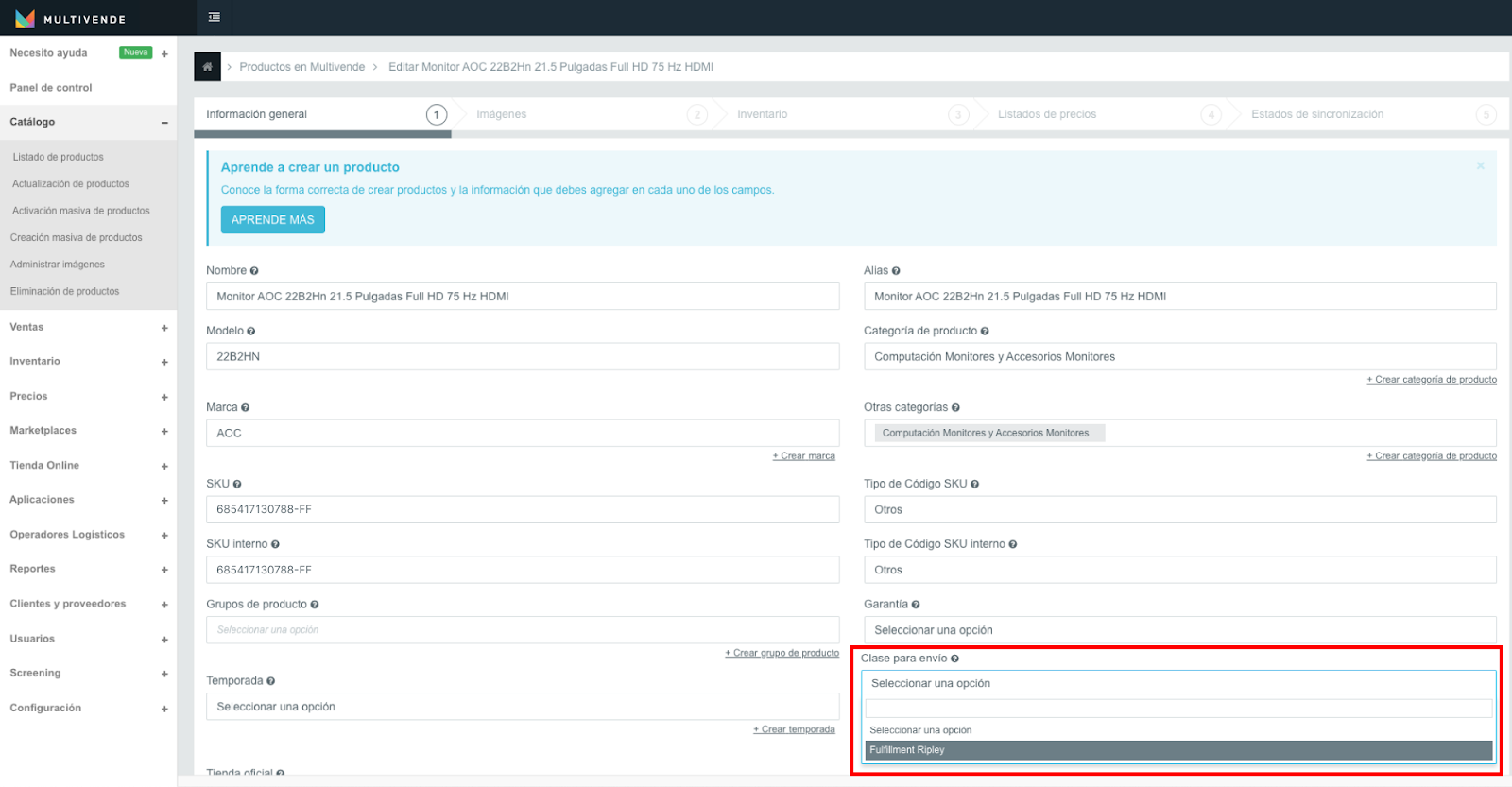The width and height of the screenshot is (1512, 787).
Task: Click '+ Crear temporada' link
Action: [x=795, y=729]
